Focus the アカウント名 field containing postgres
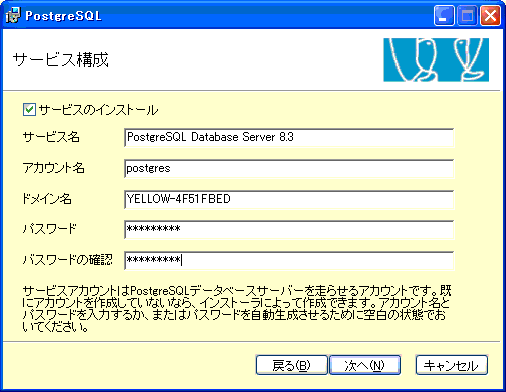 point(289,169)
